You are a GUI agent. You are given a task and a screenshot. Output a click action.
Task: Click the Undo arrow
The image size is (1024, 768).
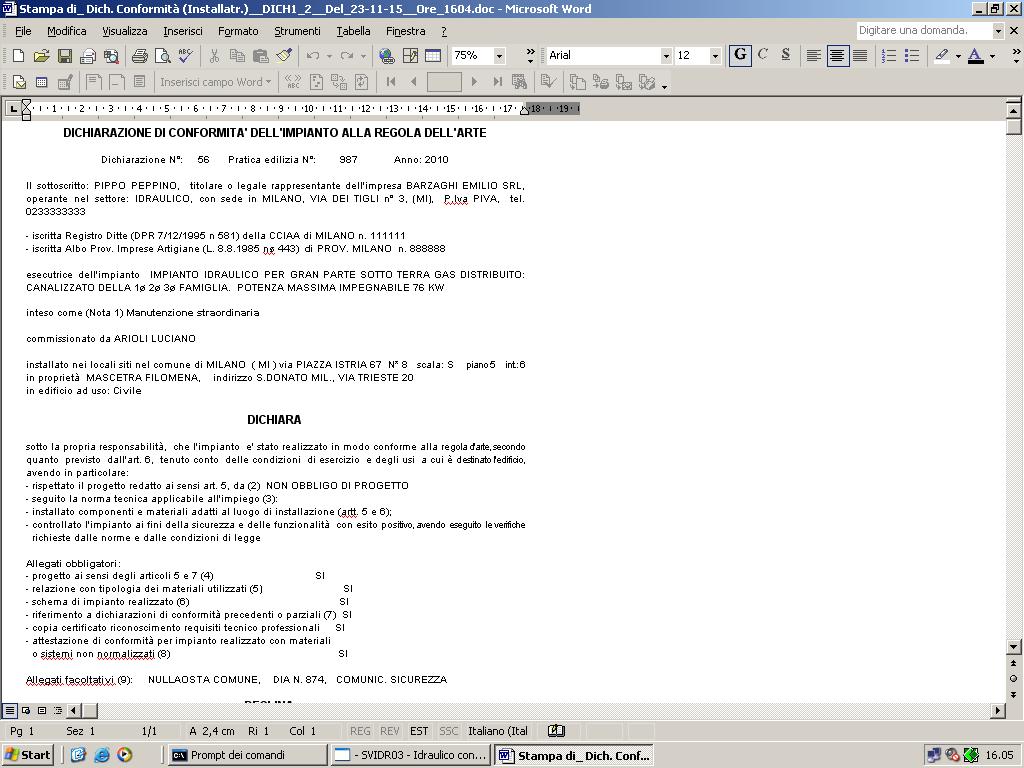coord(313,56)
